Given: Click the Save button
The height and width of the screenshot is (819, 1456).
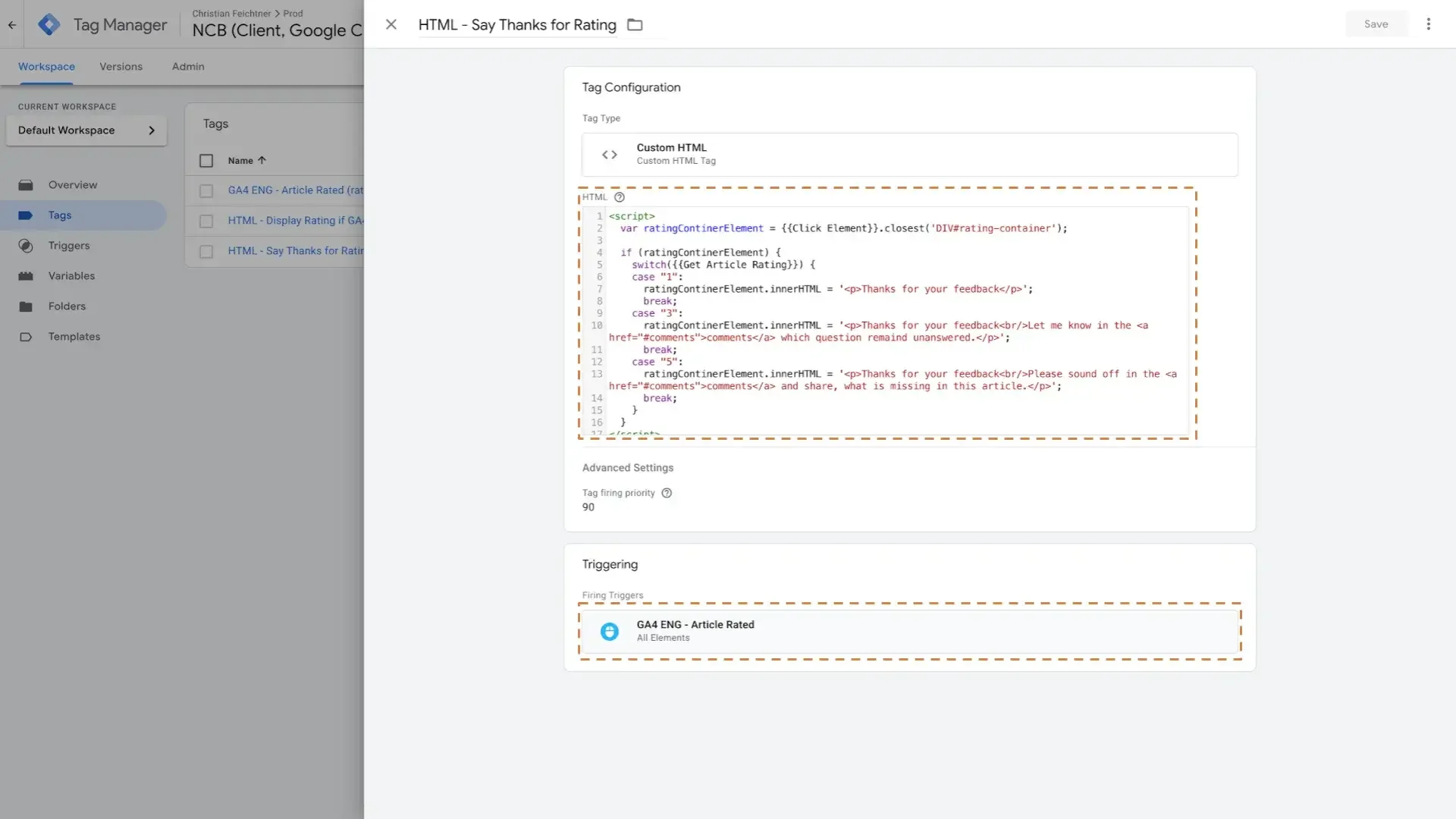Looking at the screenshot, I should [x=1376, y=24].
